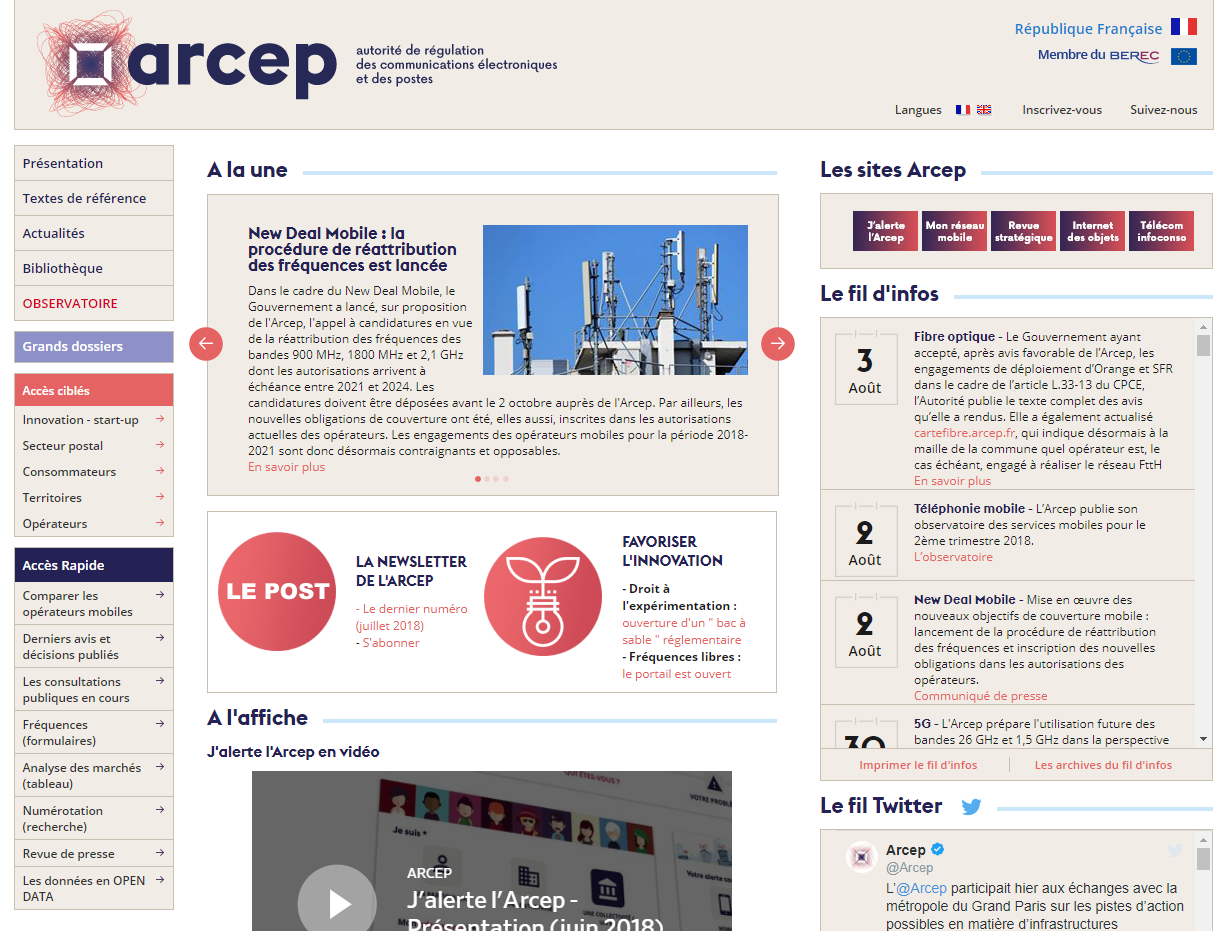Open the bac à sable réglementaire link
This screenshot has height=931, width=1219.
(684, 631)
